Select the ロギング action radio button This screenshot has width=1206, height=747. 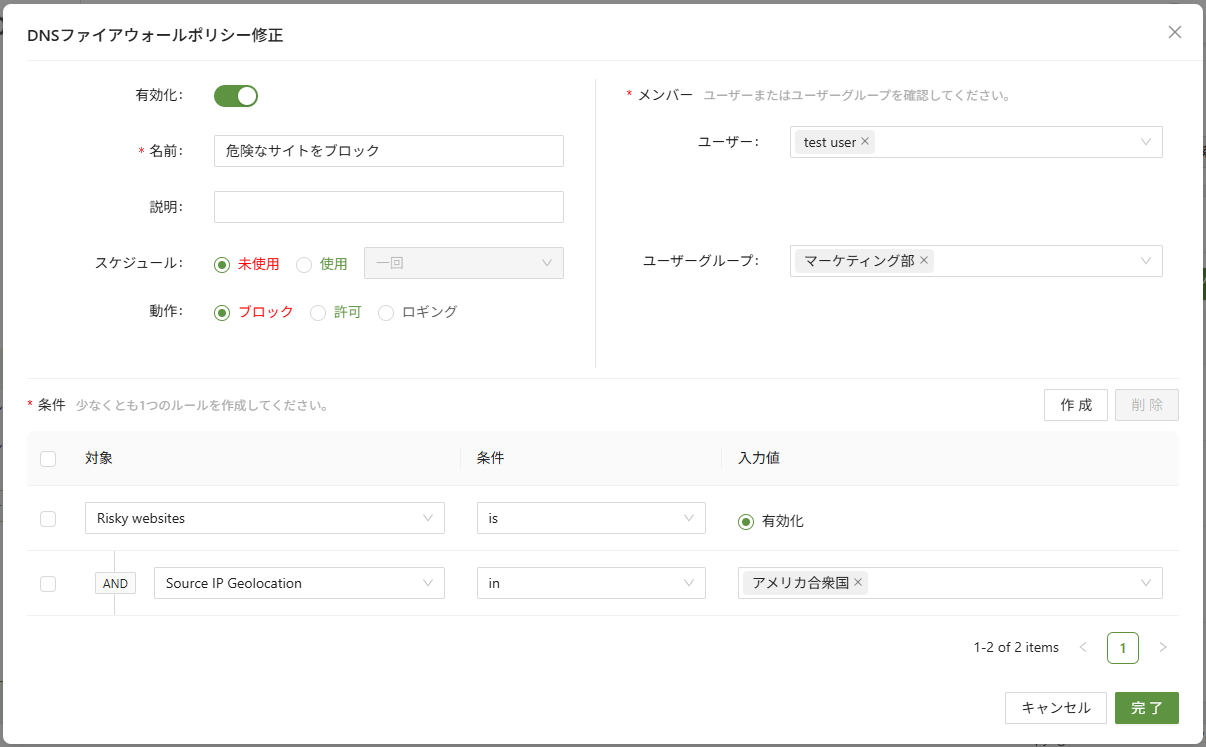coord(386,313)
